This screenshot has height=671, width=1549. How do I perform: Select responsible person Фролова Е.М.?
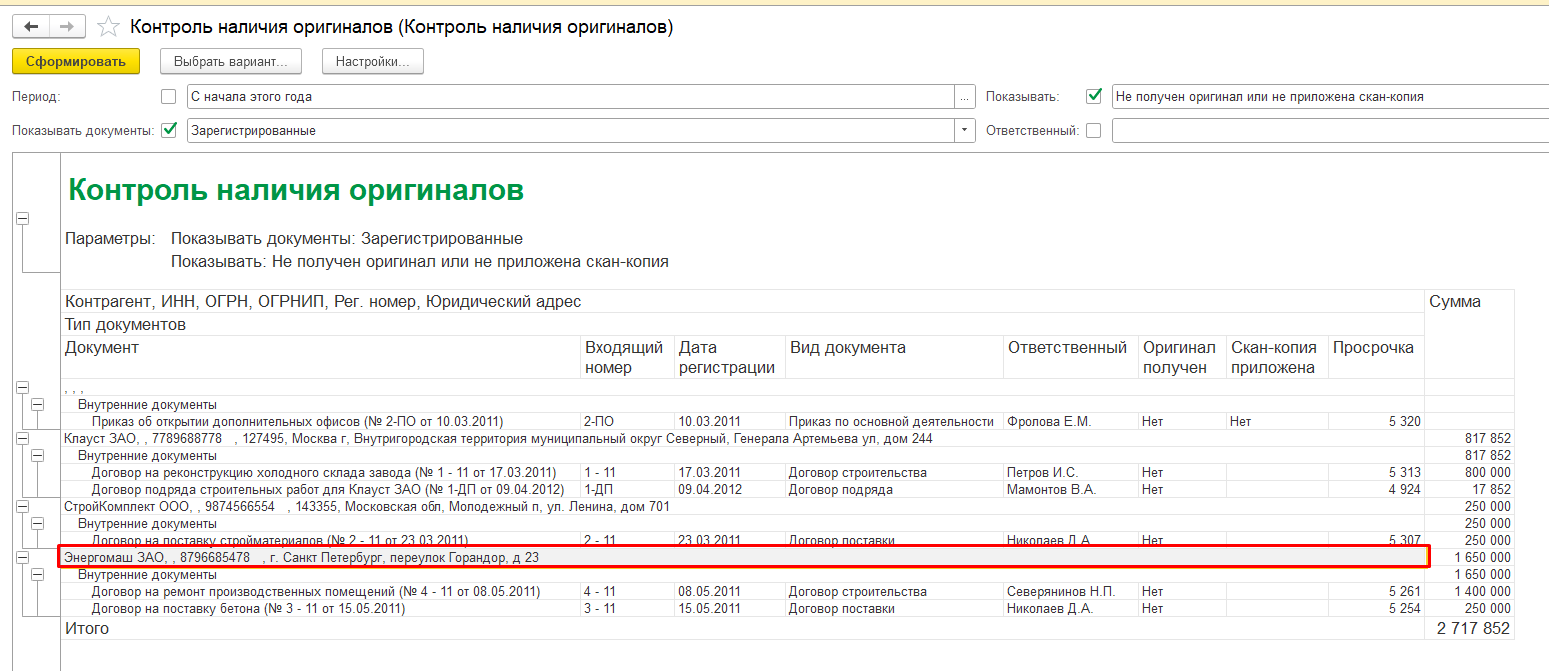(1050, 421)
